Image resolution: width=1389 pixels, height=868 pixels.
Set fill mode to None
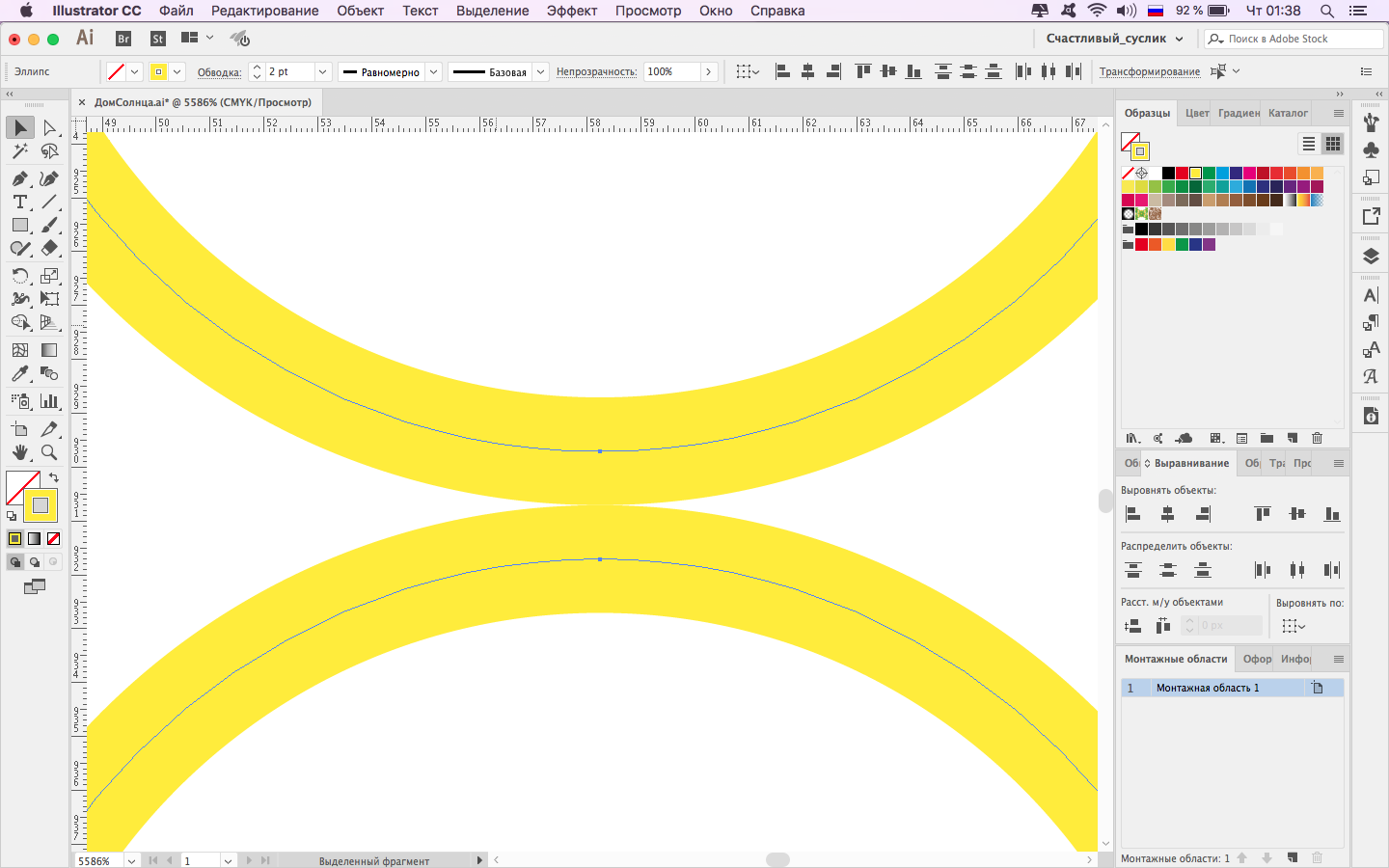pyautogui.click(x=54, y=539)
